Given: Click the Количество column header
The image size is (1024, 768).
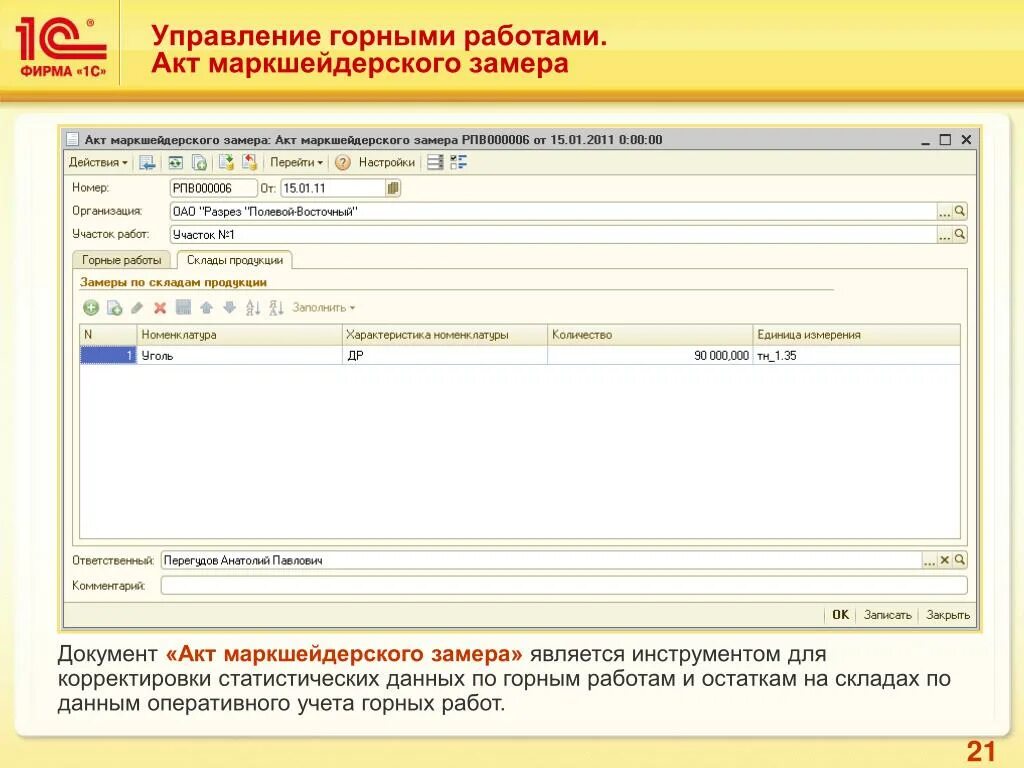Looking at the screenshot, I should point(650,334).
